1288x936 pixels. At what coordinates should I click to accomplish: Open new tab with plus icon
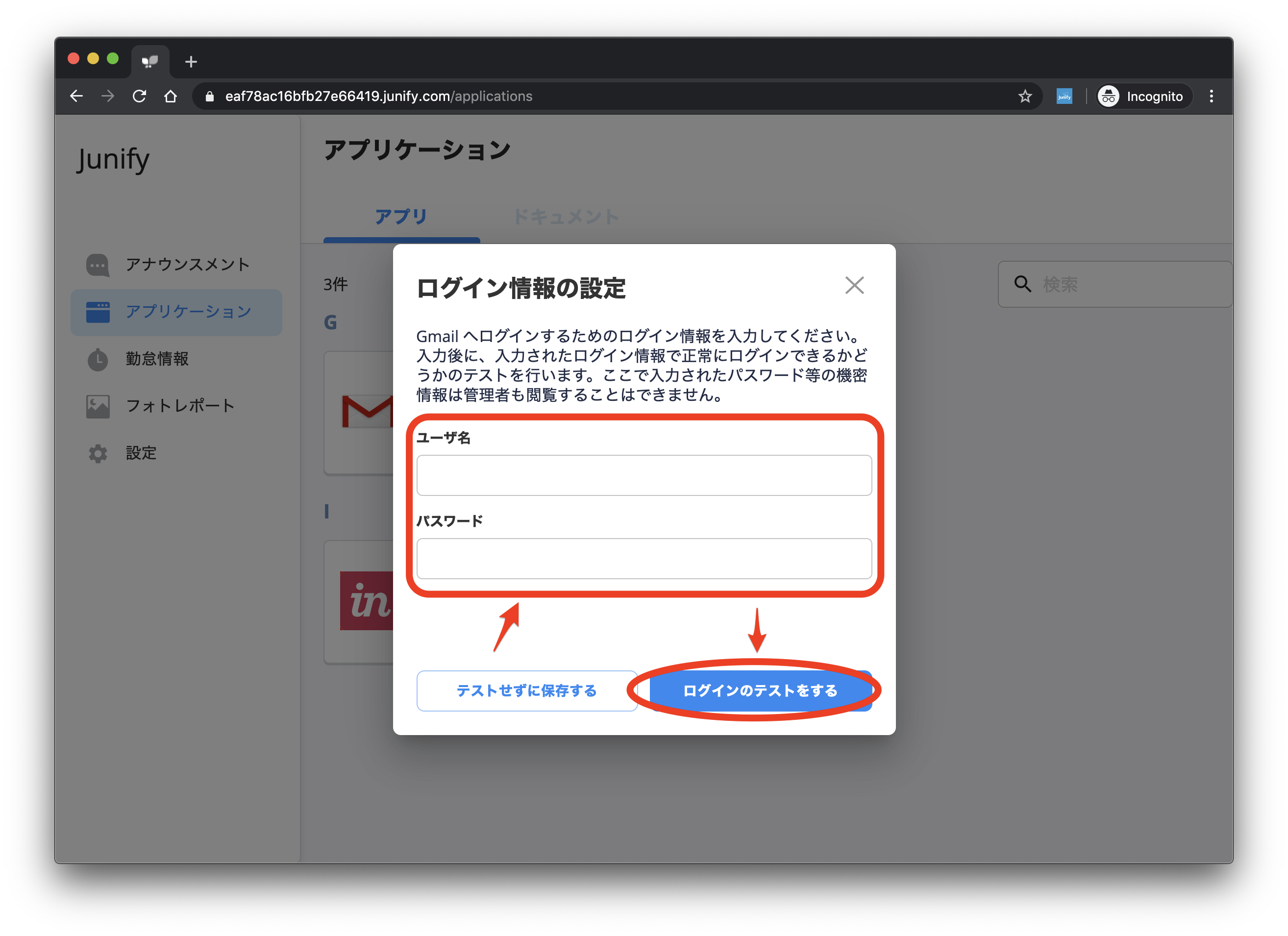191,61
